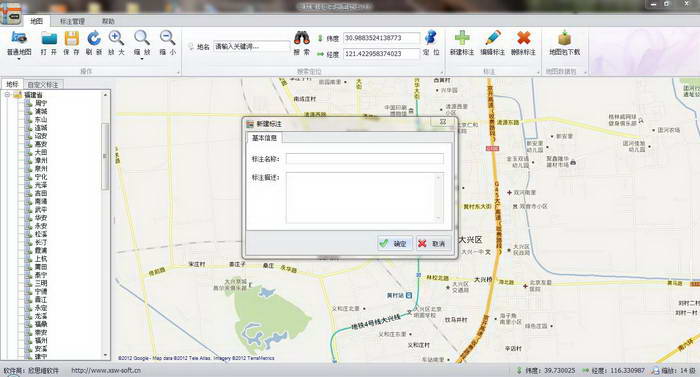Click the 标注名称 input field
This screenshot has width=700, height=377.
pyautogui.click(x=365, y=159)
